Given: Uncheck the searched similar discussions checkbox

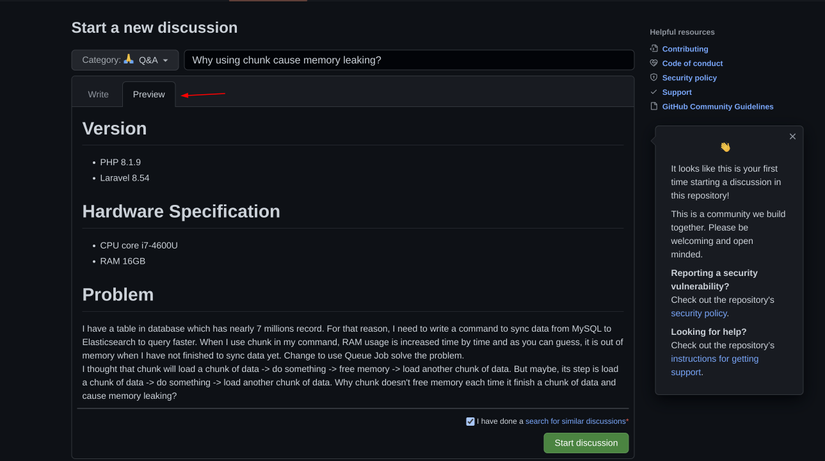Looking at the screenshot, I should [x=470, y=421].
